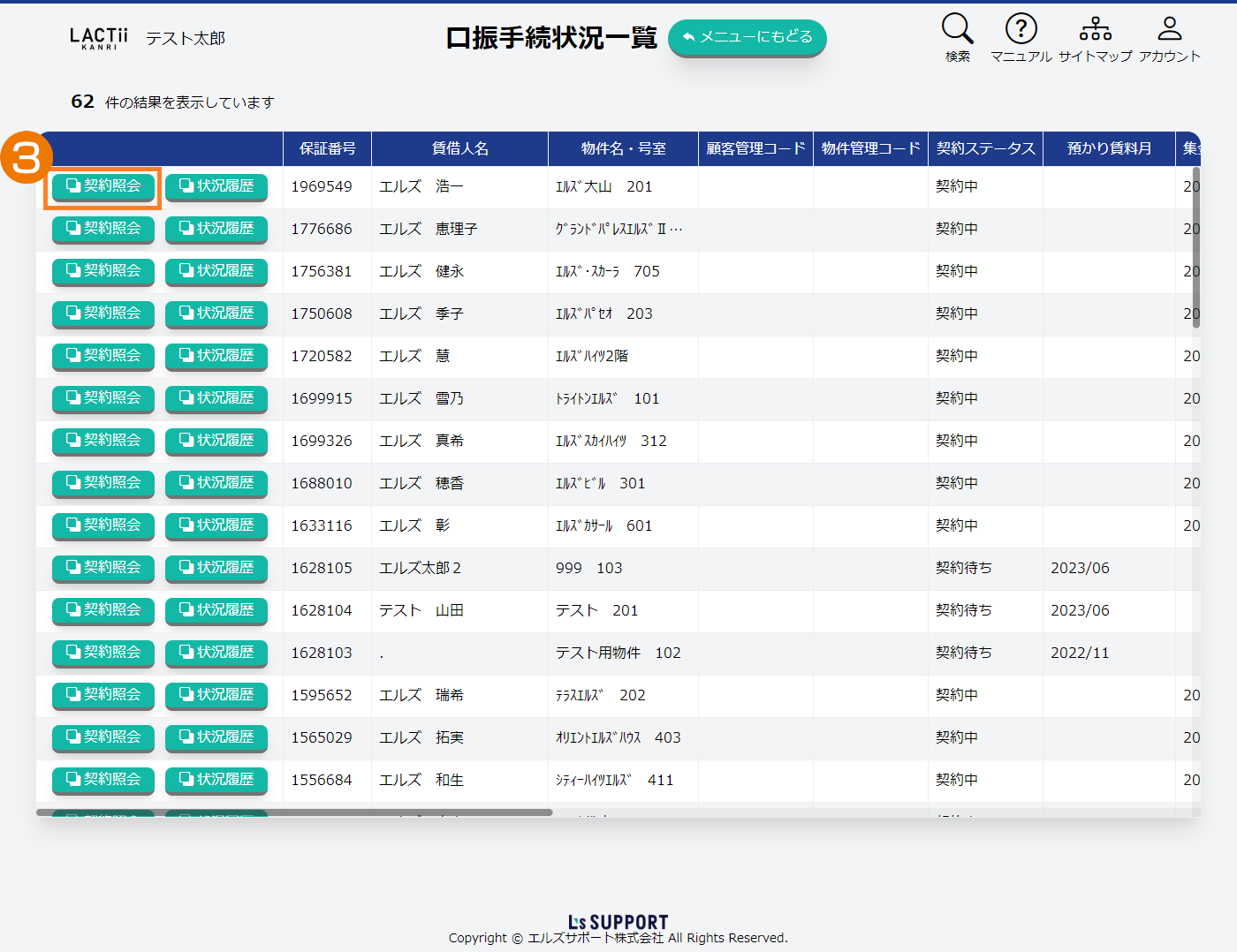Click the table's vertical scrollbar
The image size is (1237, 952).
point(1196,247)
